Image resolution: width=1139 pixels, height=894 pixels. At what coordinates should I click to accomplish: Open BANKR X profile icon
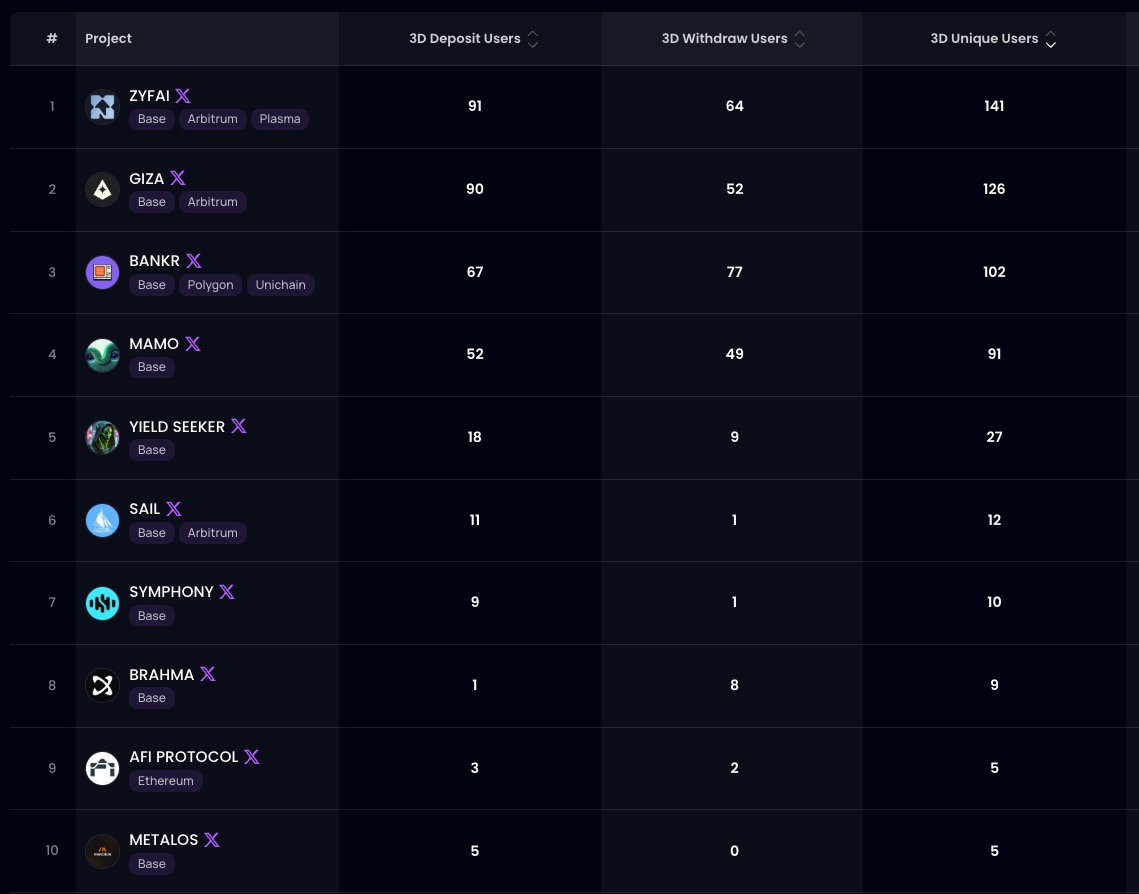193,261
